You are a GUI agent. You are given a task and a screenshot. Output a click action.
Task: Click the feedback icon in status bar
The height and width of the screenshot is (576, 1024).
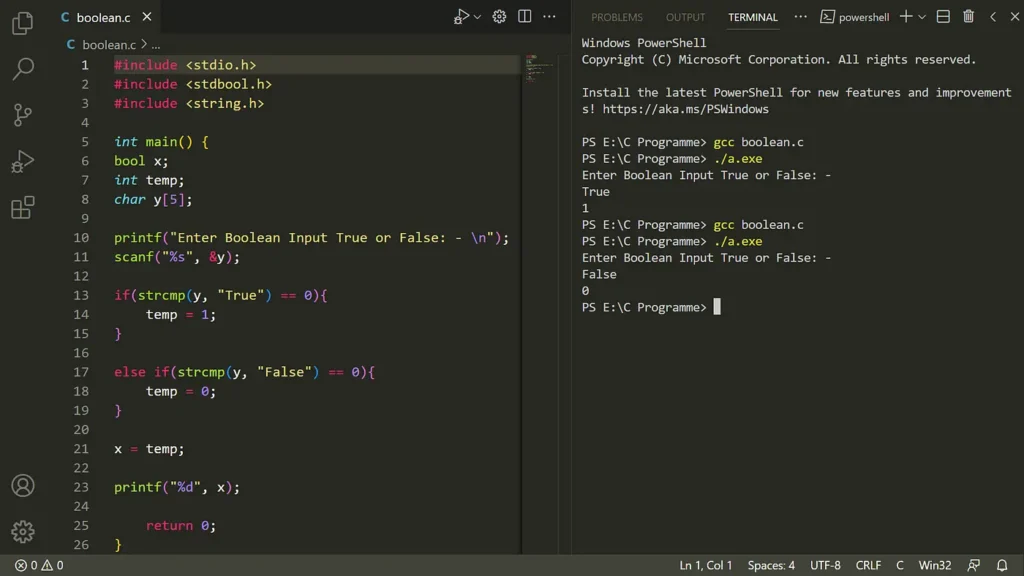[974, 565]
